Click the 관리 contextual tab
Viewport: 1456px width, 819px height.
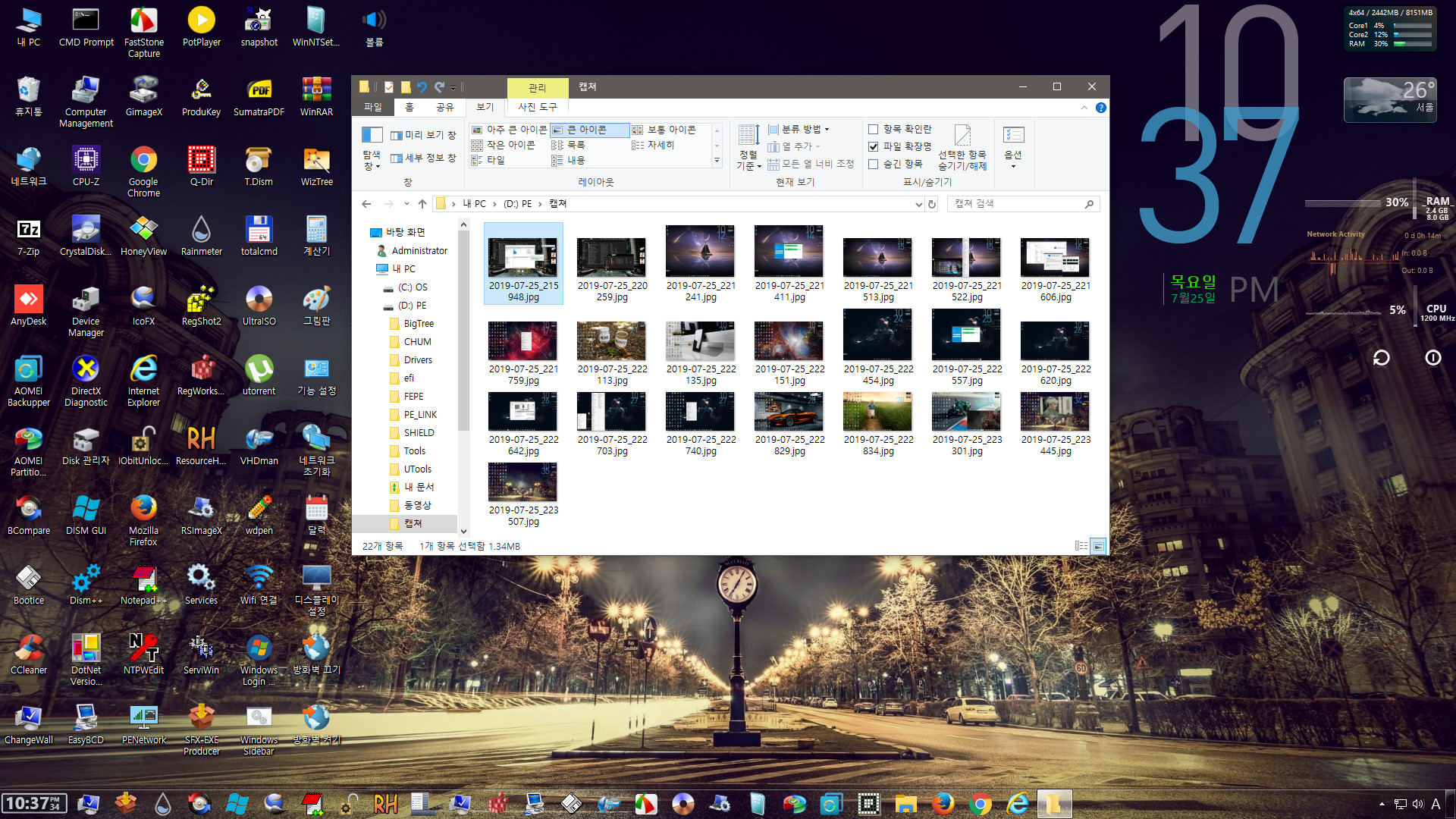click(538, 88)
